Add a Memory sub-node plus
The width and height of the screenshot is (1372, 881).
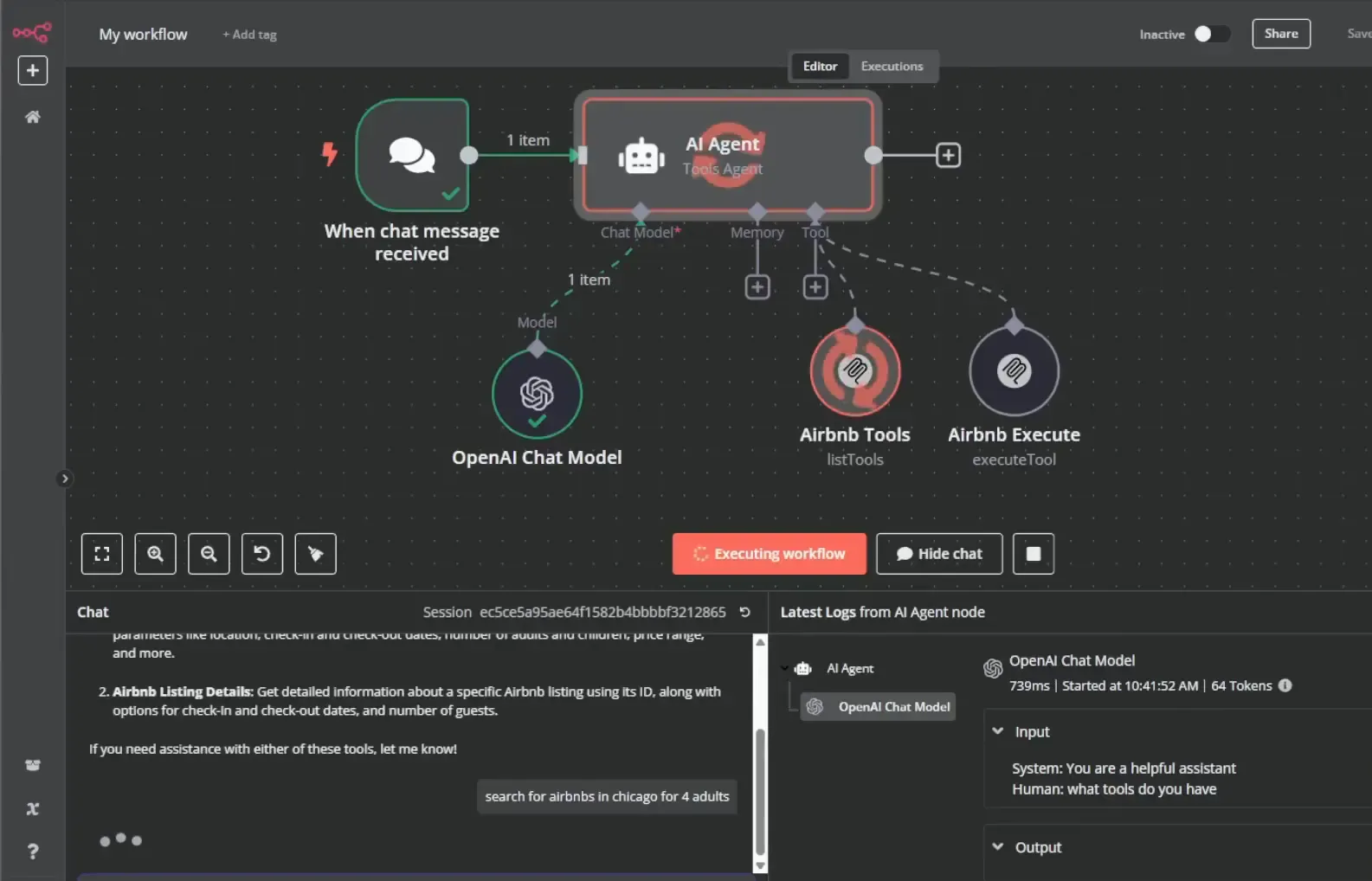pyautogui.click(x=757, y=287)
